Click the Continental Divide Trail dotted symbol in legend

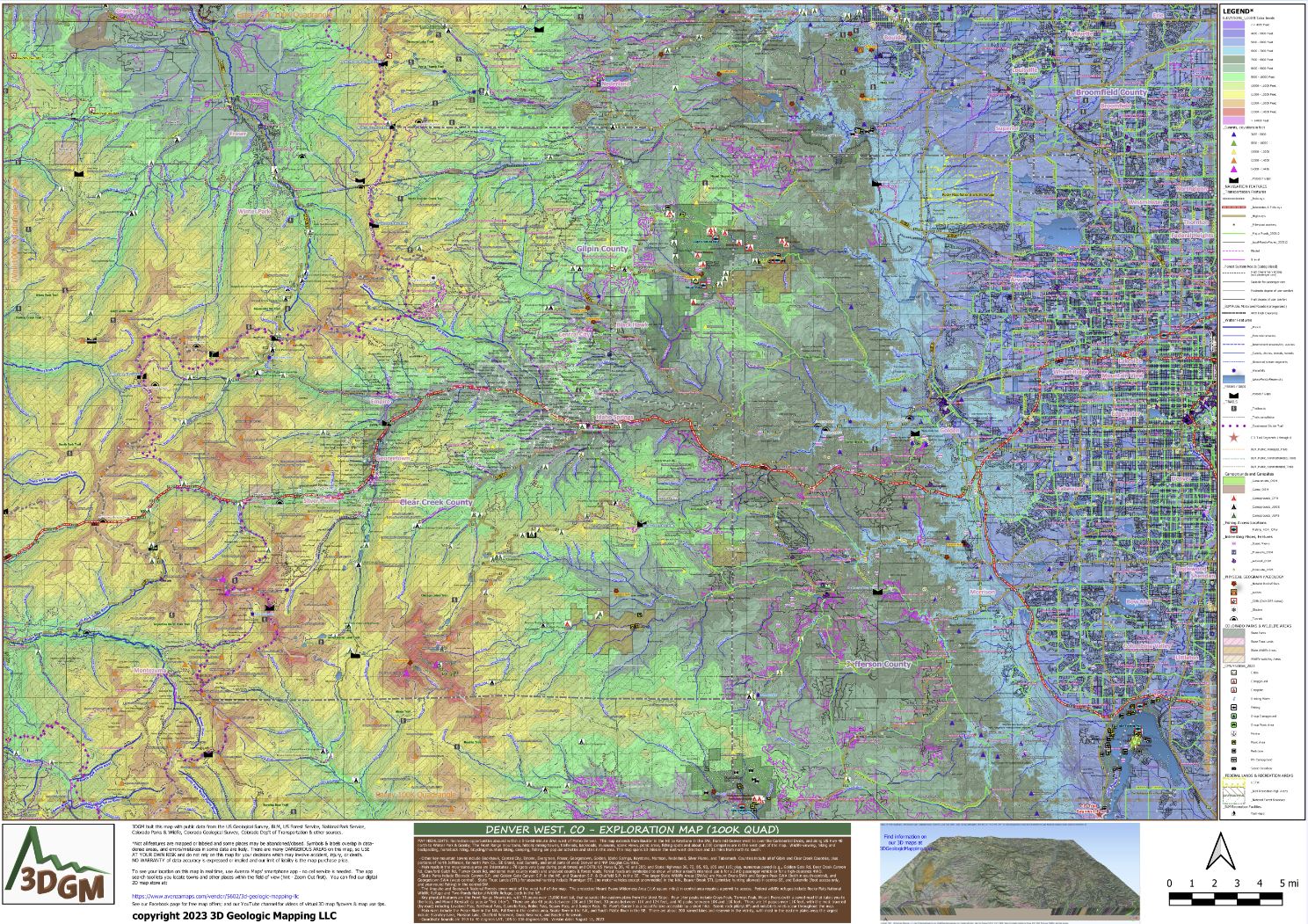coord(1234,426)
